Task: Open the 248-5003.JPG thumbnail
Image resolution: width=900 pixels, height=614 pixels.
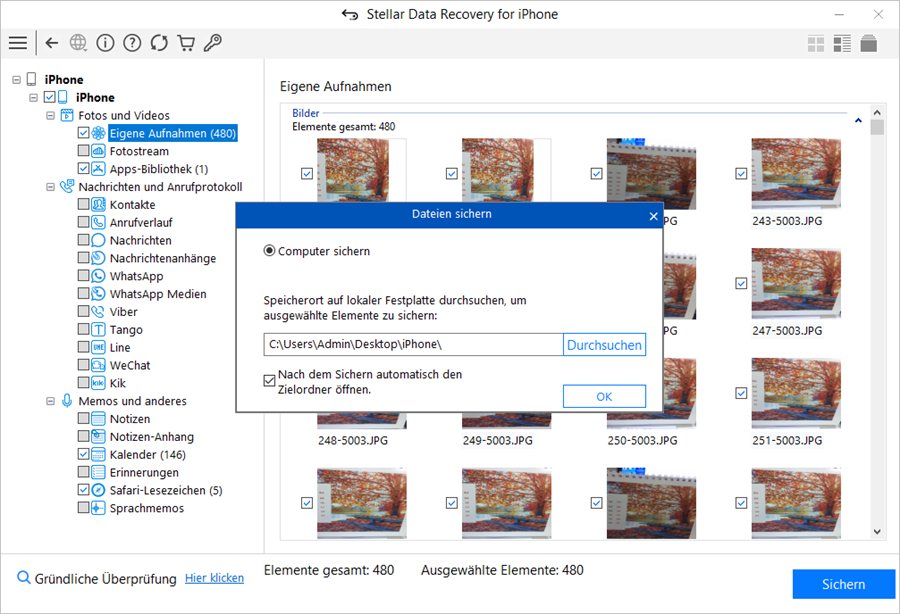Action: 362,421
